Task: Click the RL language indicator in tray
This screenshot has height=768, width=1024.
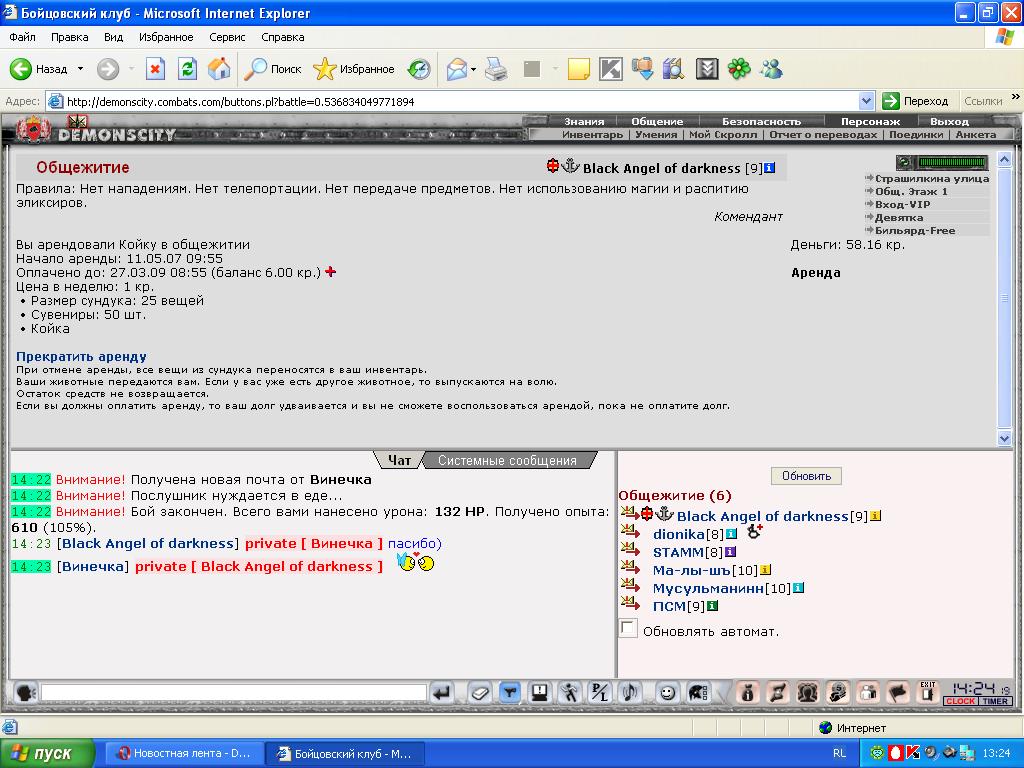Action: coord(839,754)
